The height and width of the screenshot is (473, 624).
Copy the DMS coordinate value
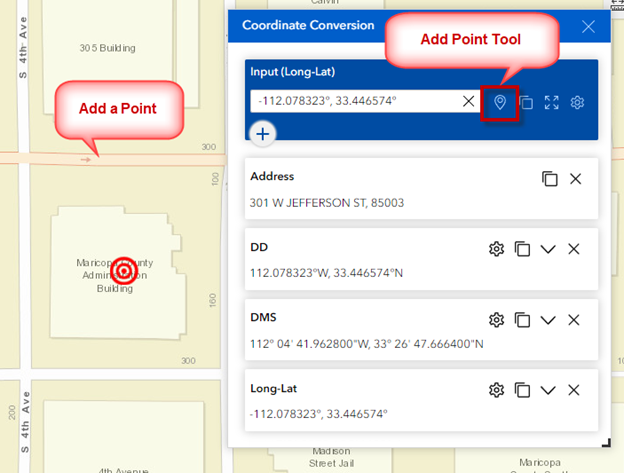[x=522, y=320]
